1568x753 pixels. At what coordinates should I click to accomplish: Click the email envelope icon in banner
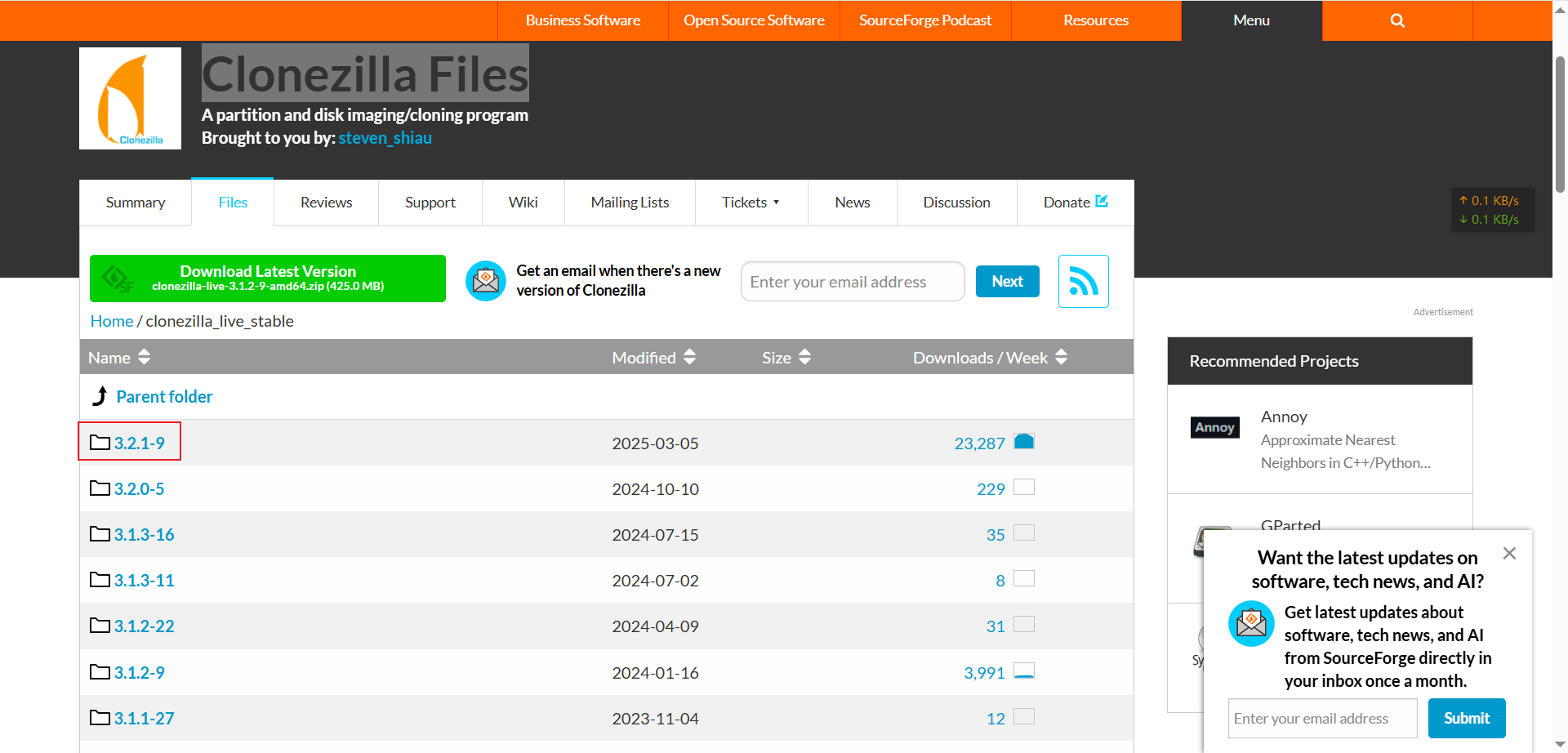(x=486, y=281)
